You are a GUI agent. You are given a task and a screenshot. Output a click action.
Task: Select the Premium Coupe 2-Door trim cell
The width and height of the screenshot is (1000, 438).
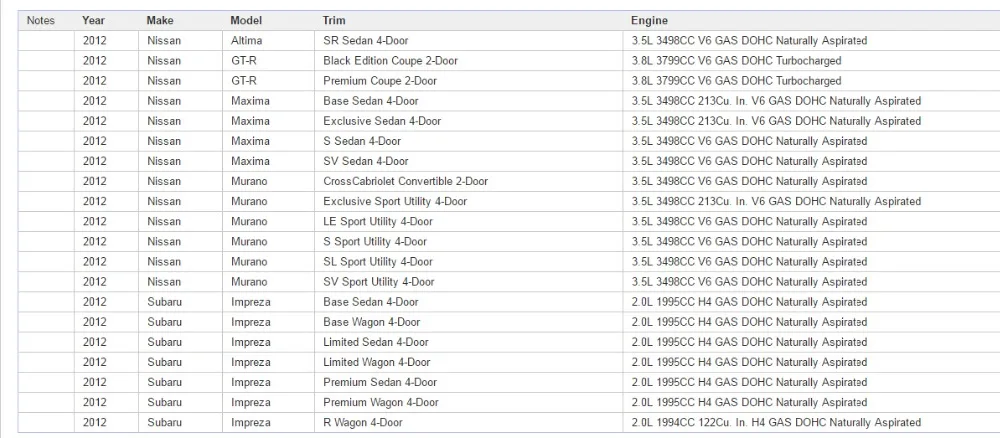pos(469,81)
